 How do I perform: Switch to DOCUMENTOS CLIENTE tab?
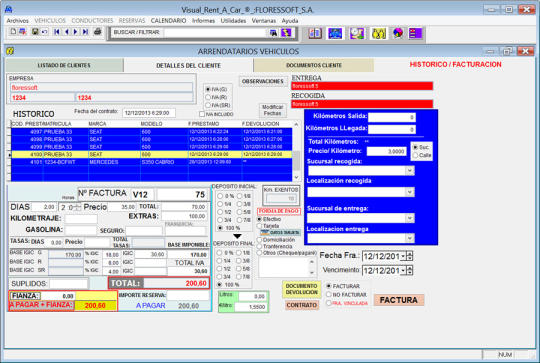(314, 65)
